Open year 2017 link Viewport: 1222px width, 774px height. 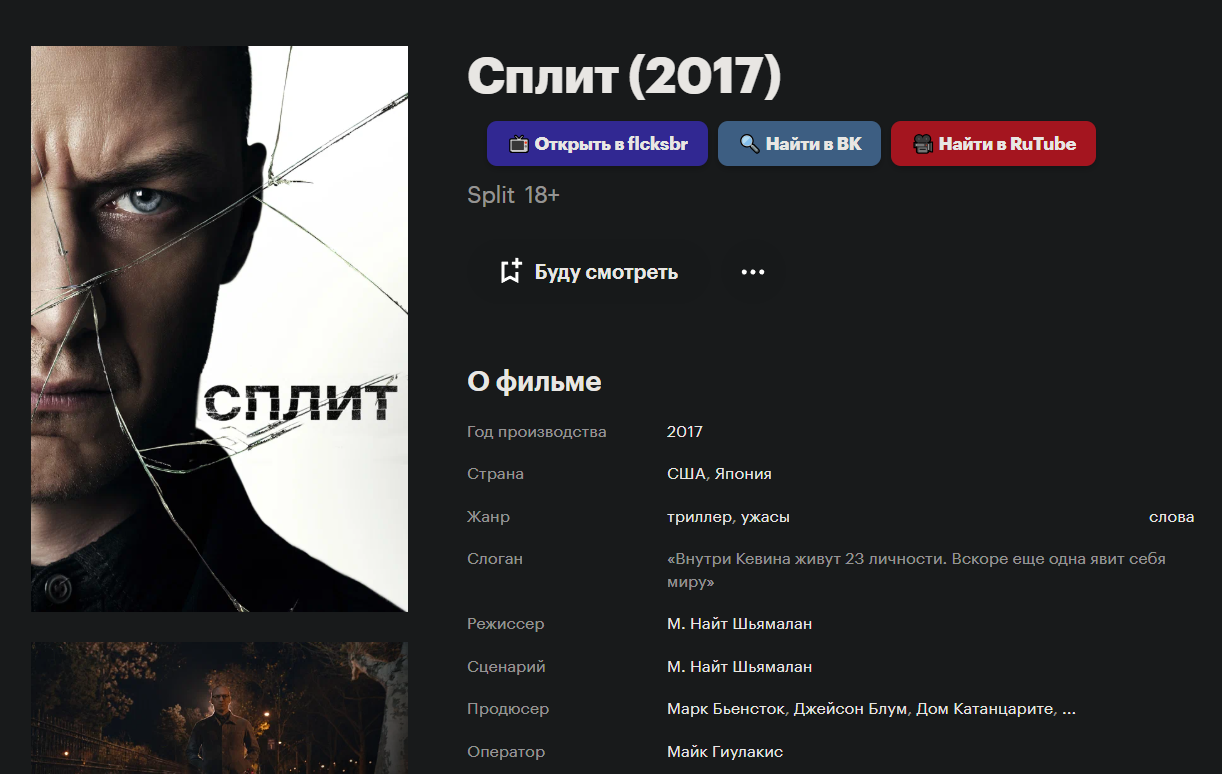tap(685, 432)
